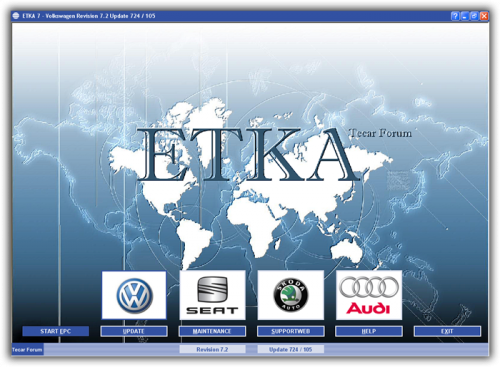The height and width of the screenshot is (367, 500).
Task: Select the Volkswagen brand logo
Action: (x=134, y=295)
